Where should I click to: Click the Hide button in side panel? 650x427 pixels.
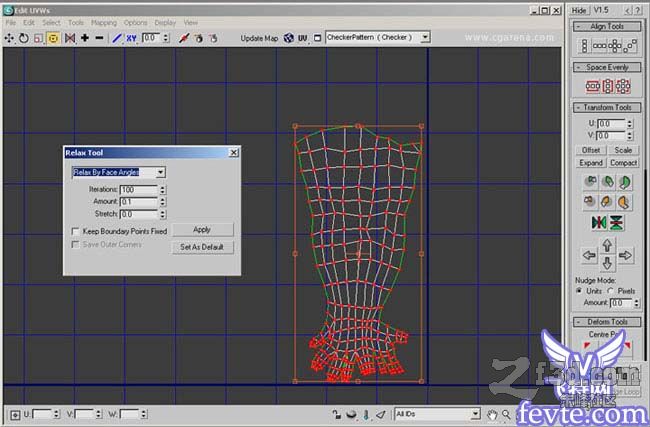tap(580, 10)
